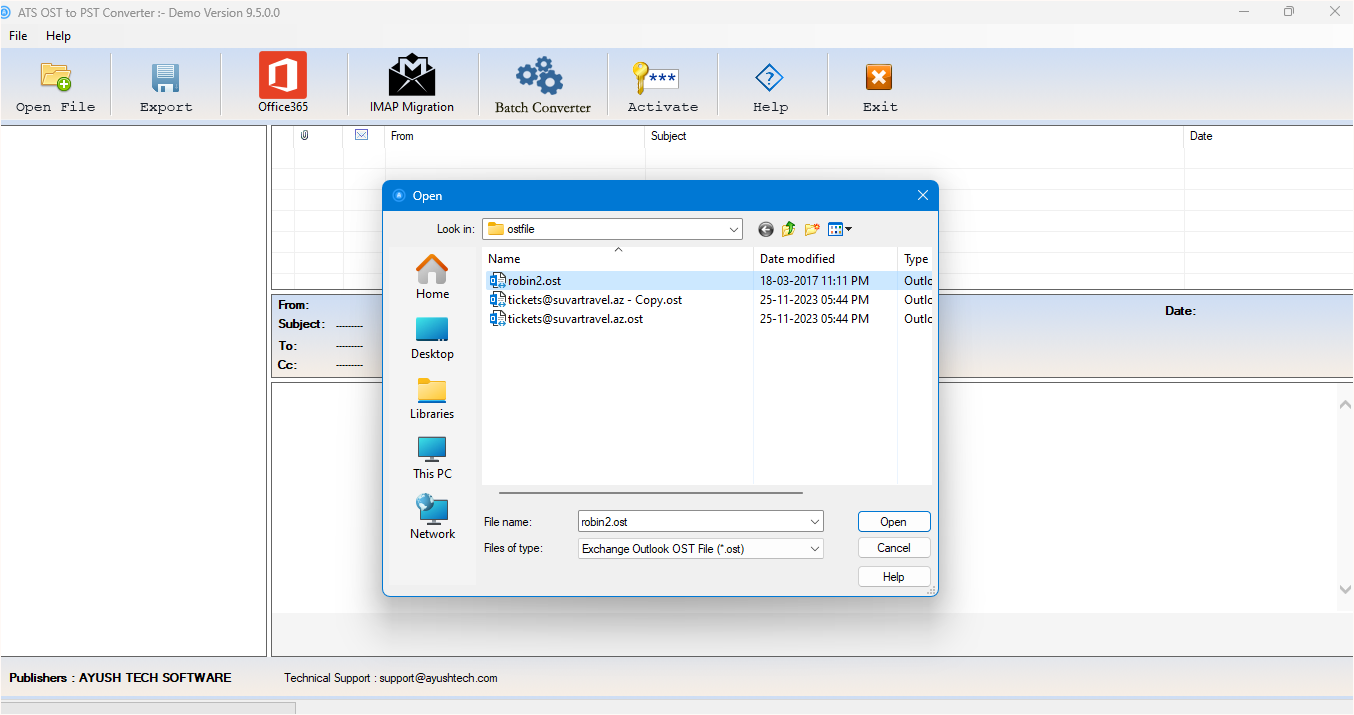Go to Home in the places bar
Image resolution: width=1354 pixels, height=715 pixels.
point(432,277)
